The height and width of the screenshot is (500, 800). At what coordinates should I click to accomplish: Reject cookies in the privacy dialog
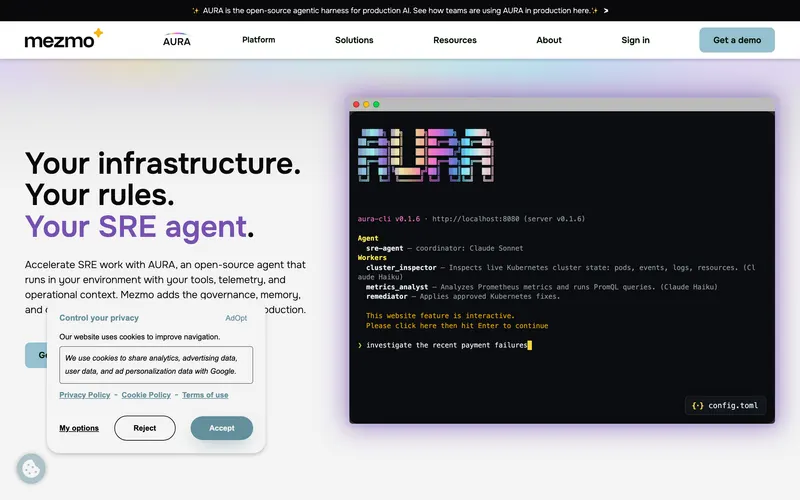pos(145,428)
